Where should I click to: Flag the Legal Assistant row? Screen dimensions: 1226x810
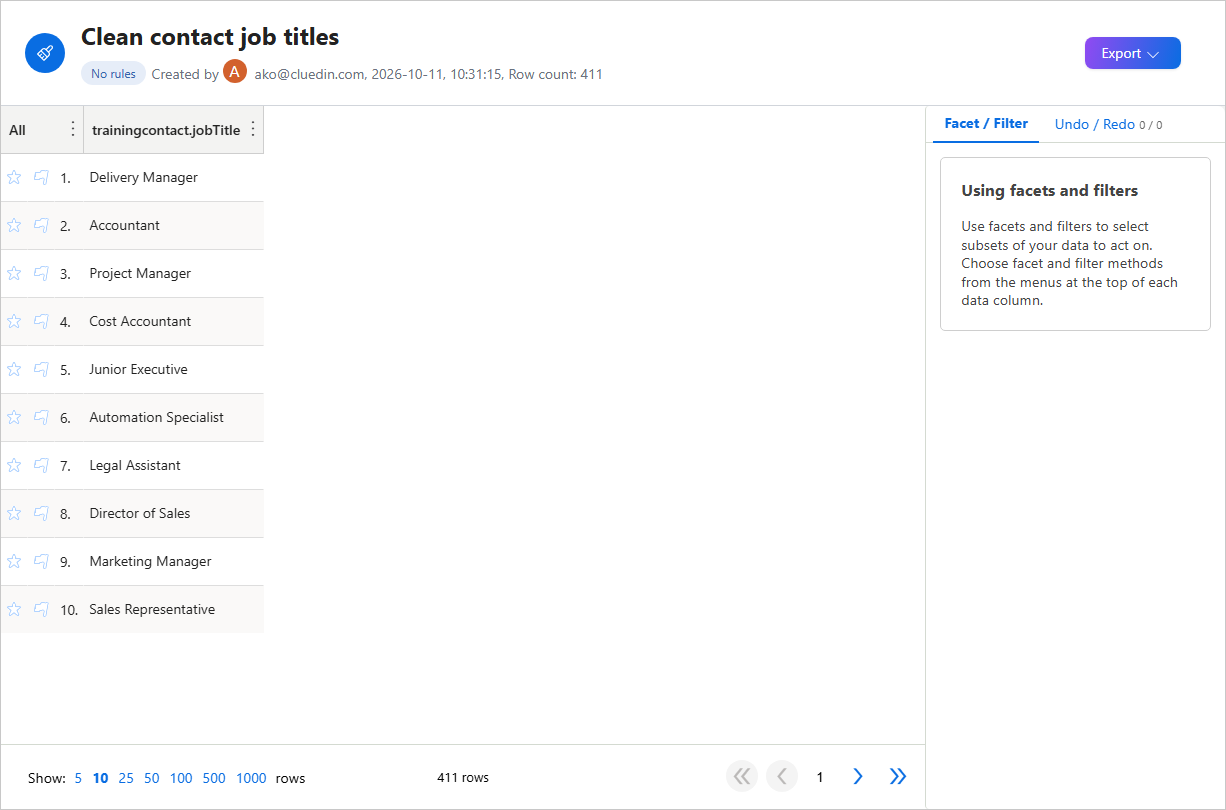click(x=41, y=465)
